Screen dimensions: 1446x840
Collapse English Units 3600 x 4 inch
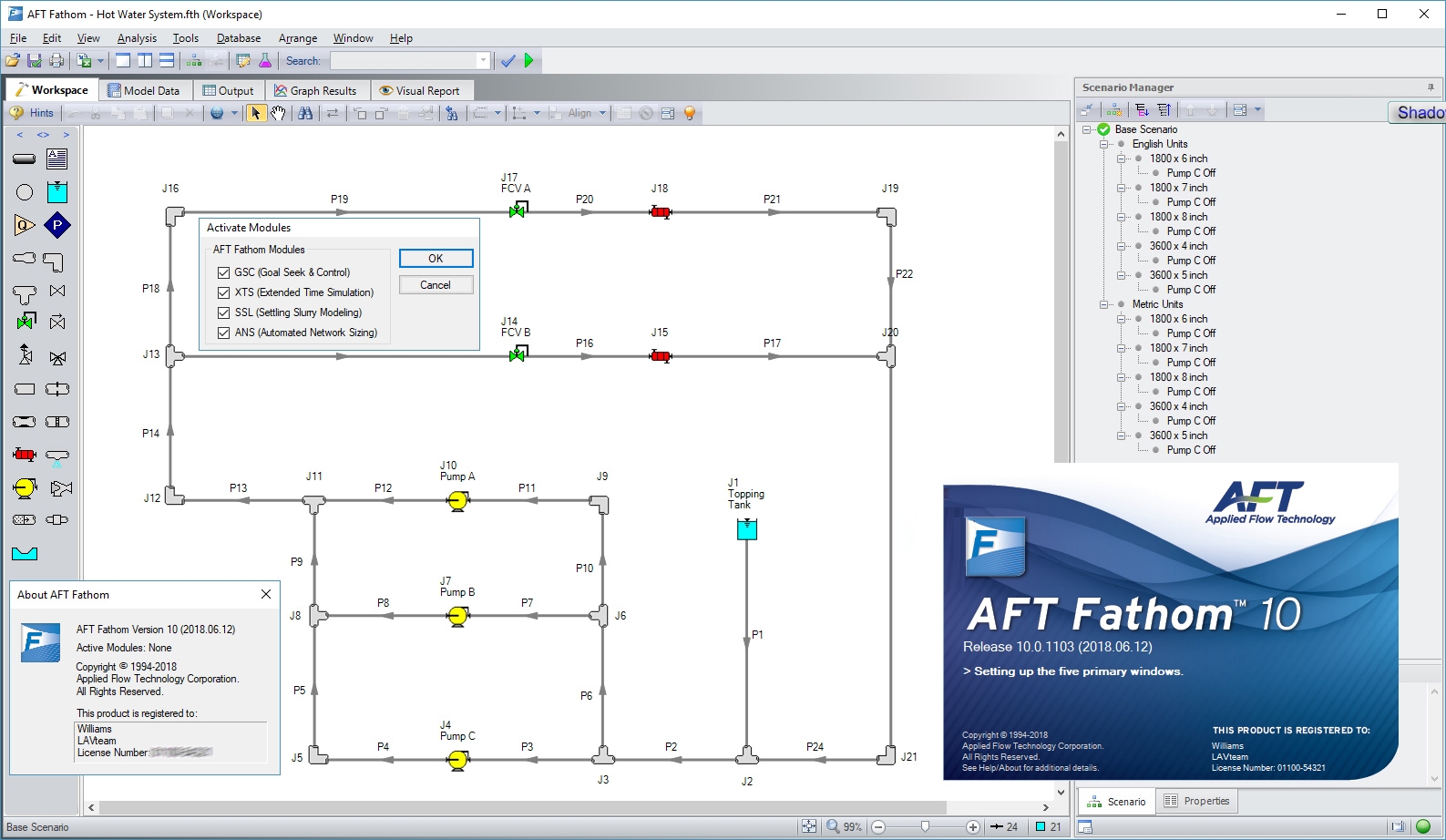coord(1122,246)
